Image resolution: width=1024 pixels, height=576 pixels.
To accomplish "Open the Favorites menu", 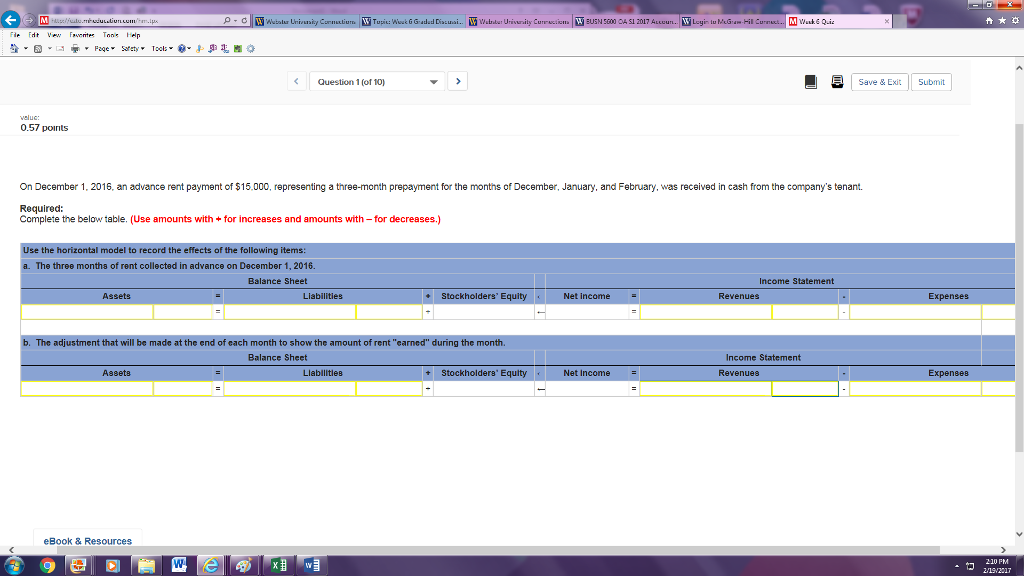I will click(82, 35).
